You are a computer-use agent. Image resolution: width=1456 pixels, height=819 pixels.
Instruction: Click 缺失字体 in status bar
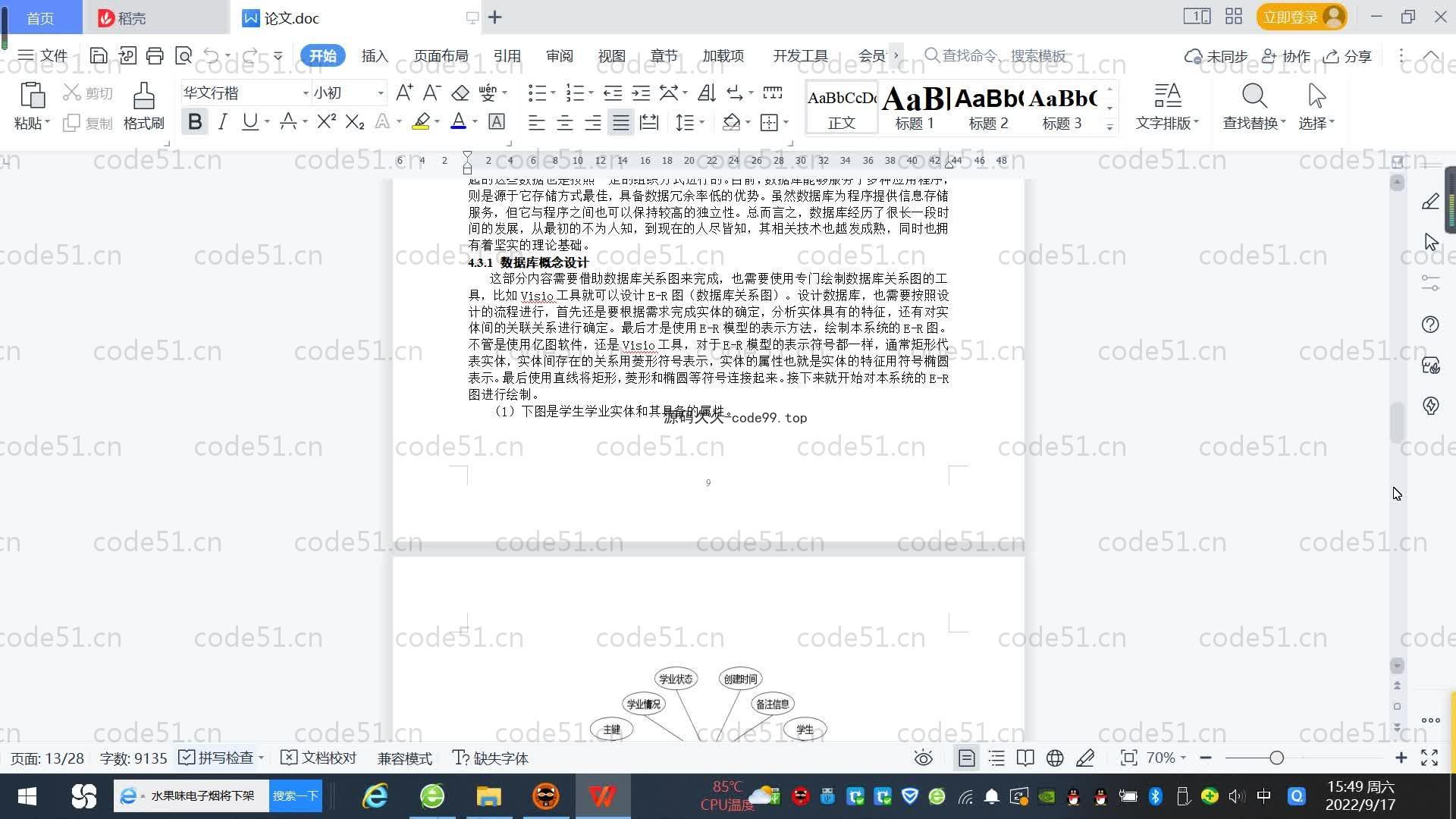[491, 758]
